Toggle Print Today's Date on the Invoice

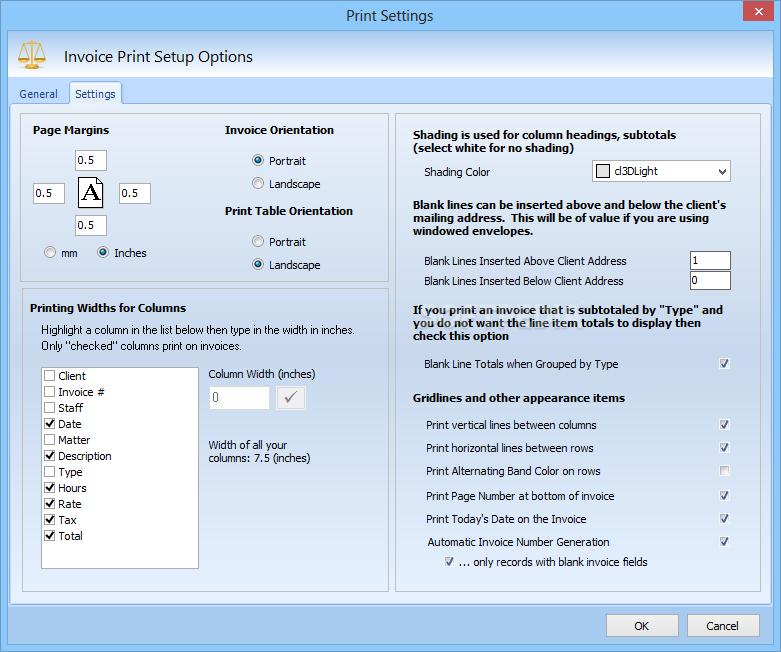point(724,519)
